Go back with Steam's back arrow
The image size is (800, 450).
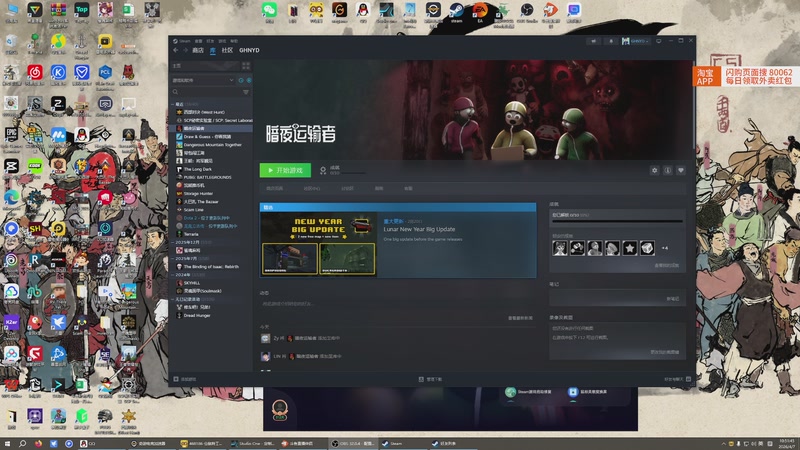pyautogui.click(x=176, y=50)
